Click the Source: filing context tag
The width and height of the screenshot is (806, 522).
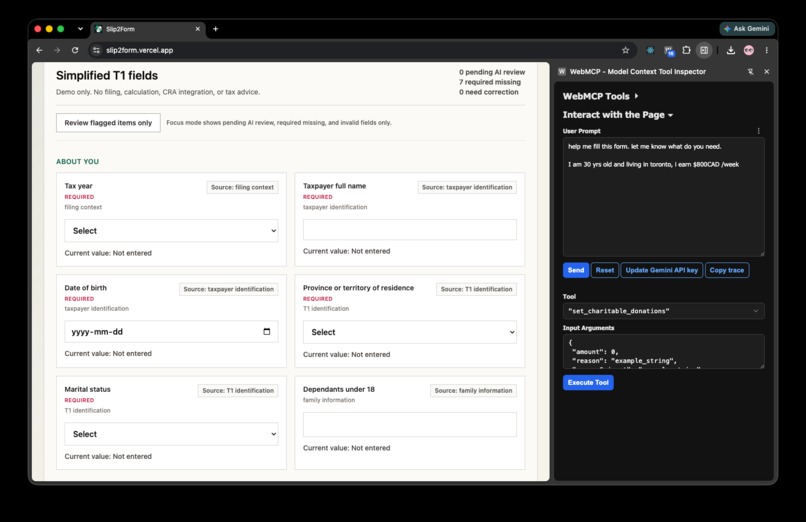point(242,187)
